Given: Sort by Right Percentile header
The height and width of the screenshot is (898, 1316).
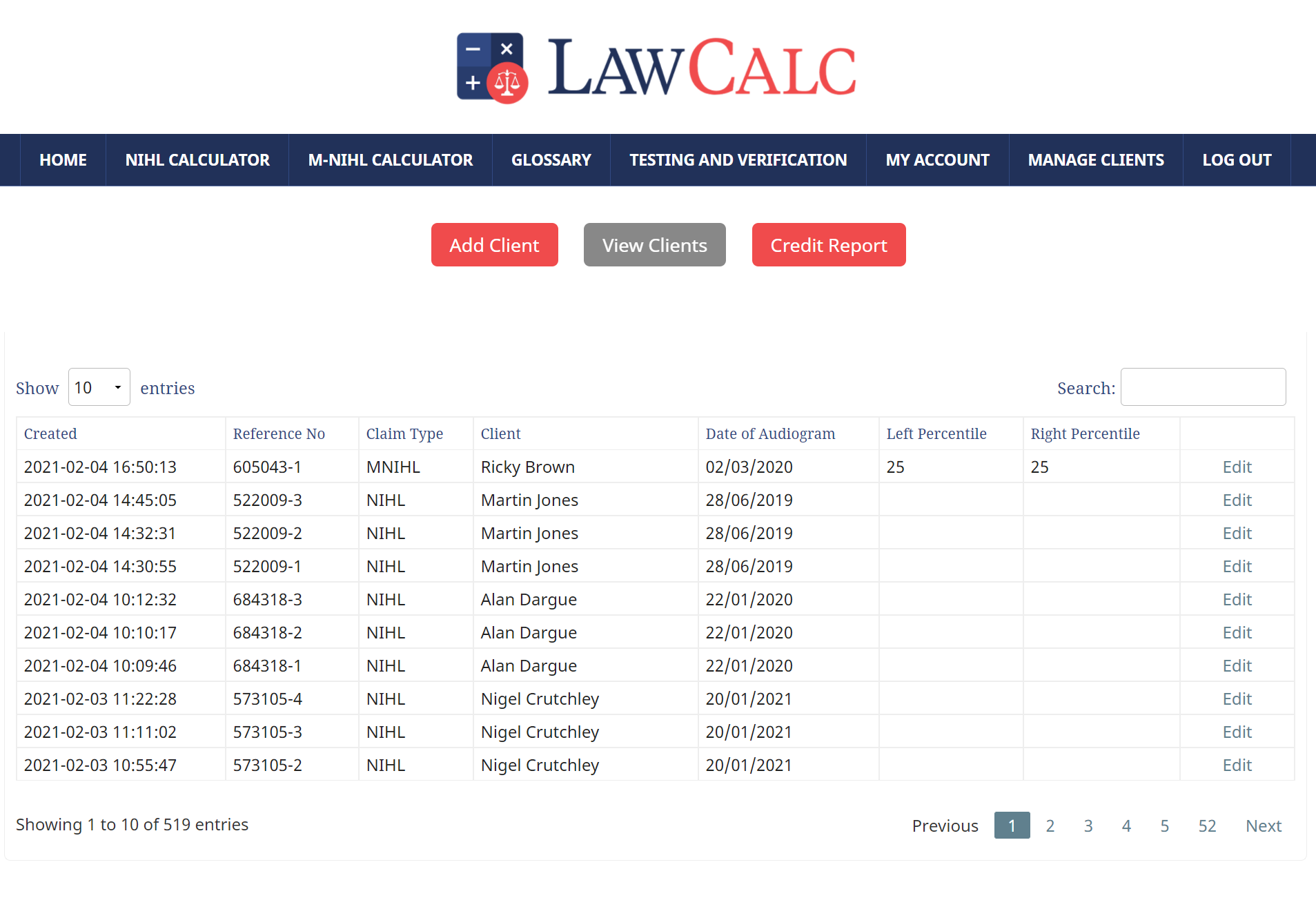Looking at the screenshot, I should pos(1101,433).
